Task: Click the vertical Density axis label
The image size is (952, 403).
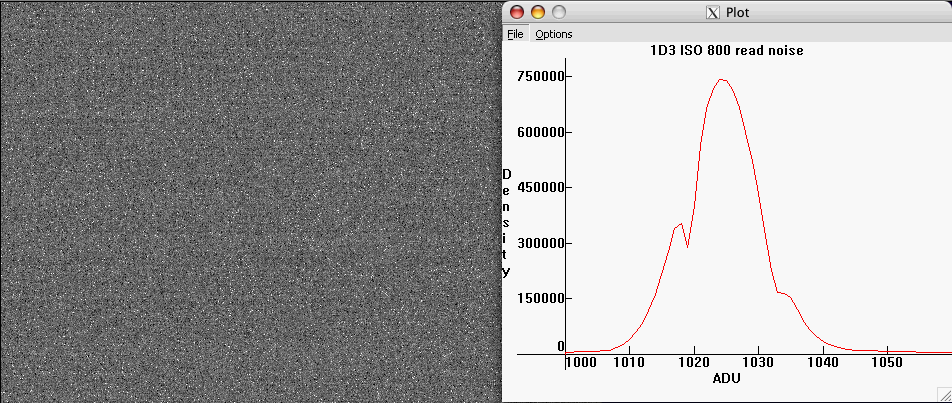Action: [x=506, y=223]
